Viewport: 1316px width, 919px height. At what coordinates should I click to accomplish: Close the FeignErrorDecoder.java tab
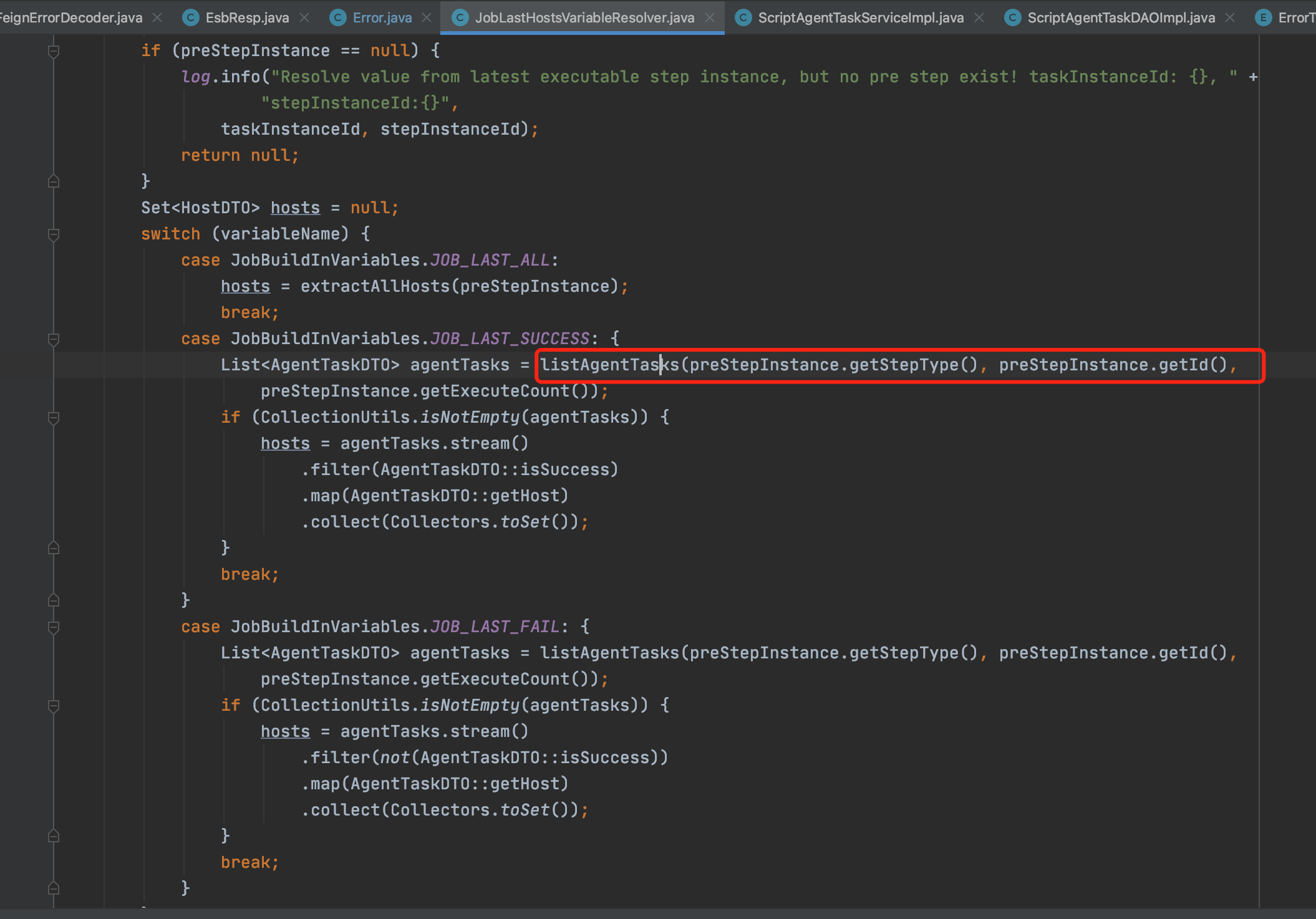coord(158,17)
